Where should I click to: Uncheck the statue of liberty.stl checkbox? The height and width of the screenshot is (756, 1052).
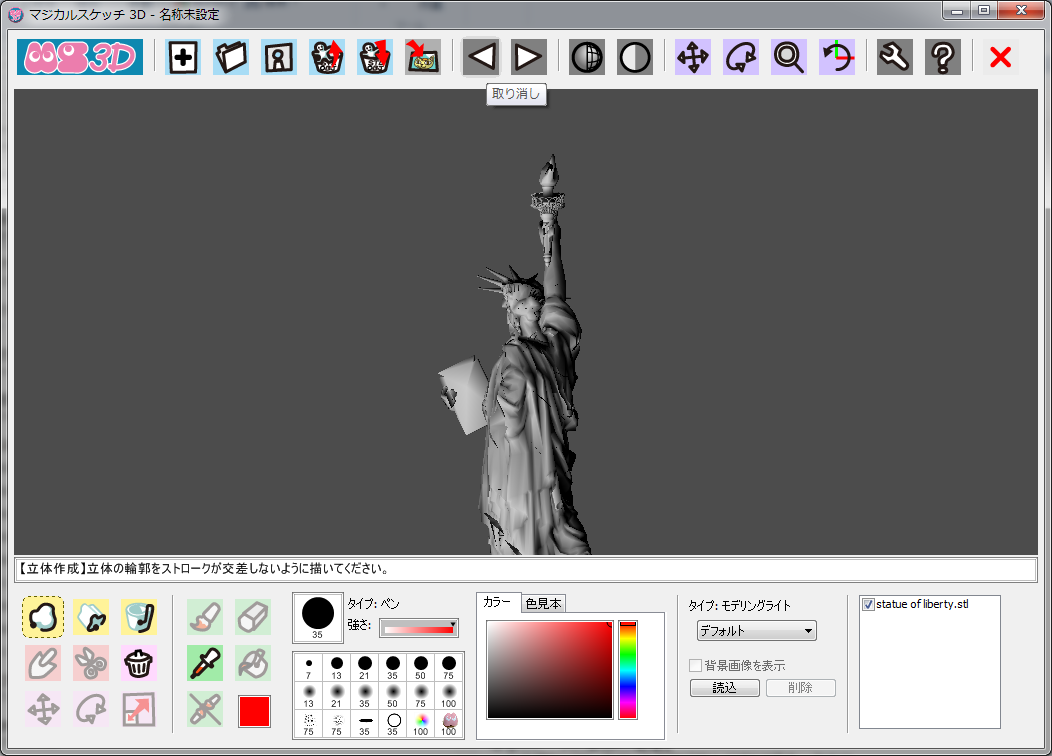tap(868, 605)
